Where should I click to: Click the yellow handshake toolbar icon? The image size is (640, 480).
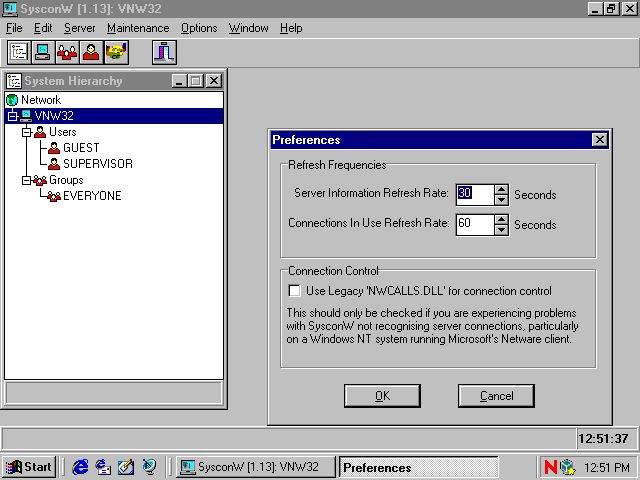click(116, 52)
